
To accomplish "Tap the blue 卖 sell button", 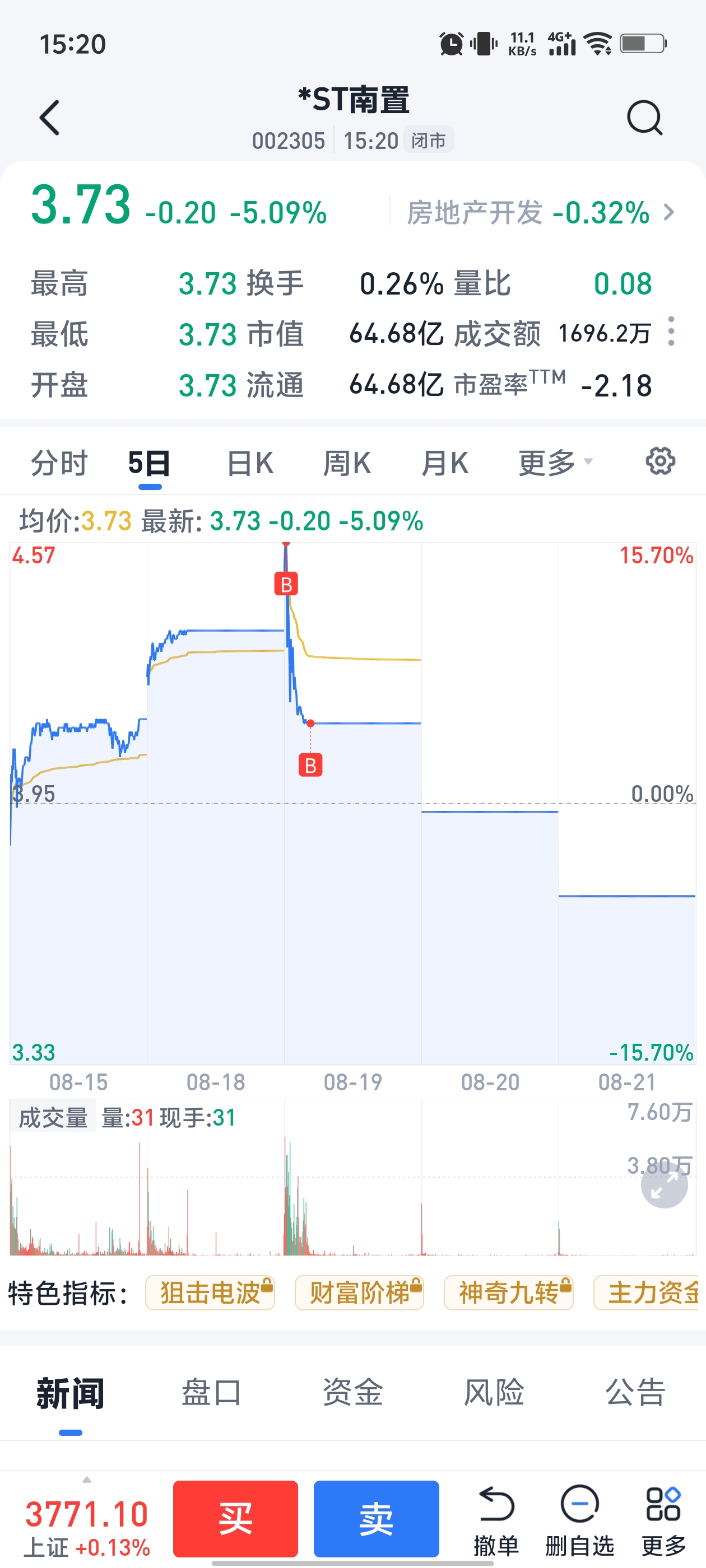I will tap(377, 1519).
